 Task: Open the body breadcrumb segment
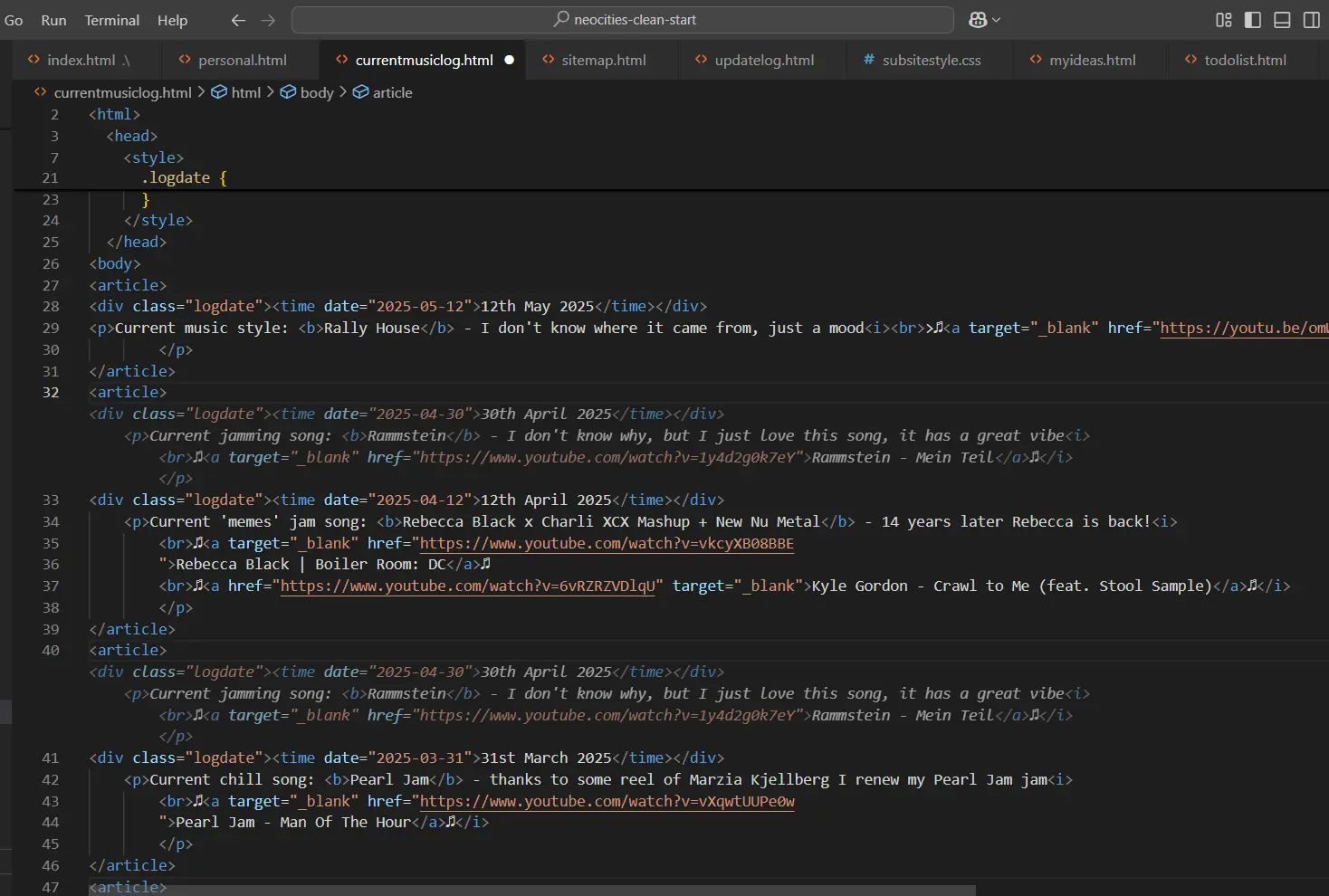[317, 92]
